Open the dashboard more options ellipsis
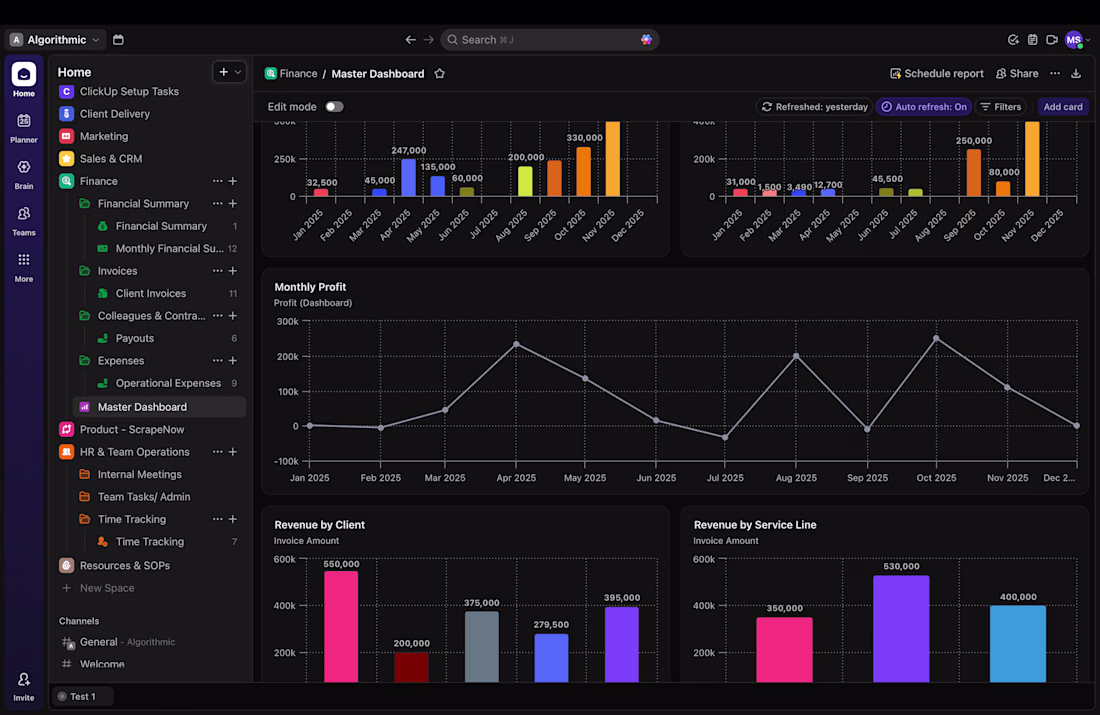Screen dimensions: 1100x715 coord(1054,74)
